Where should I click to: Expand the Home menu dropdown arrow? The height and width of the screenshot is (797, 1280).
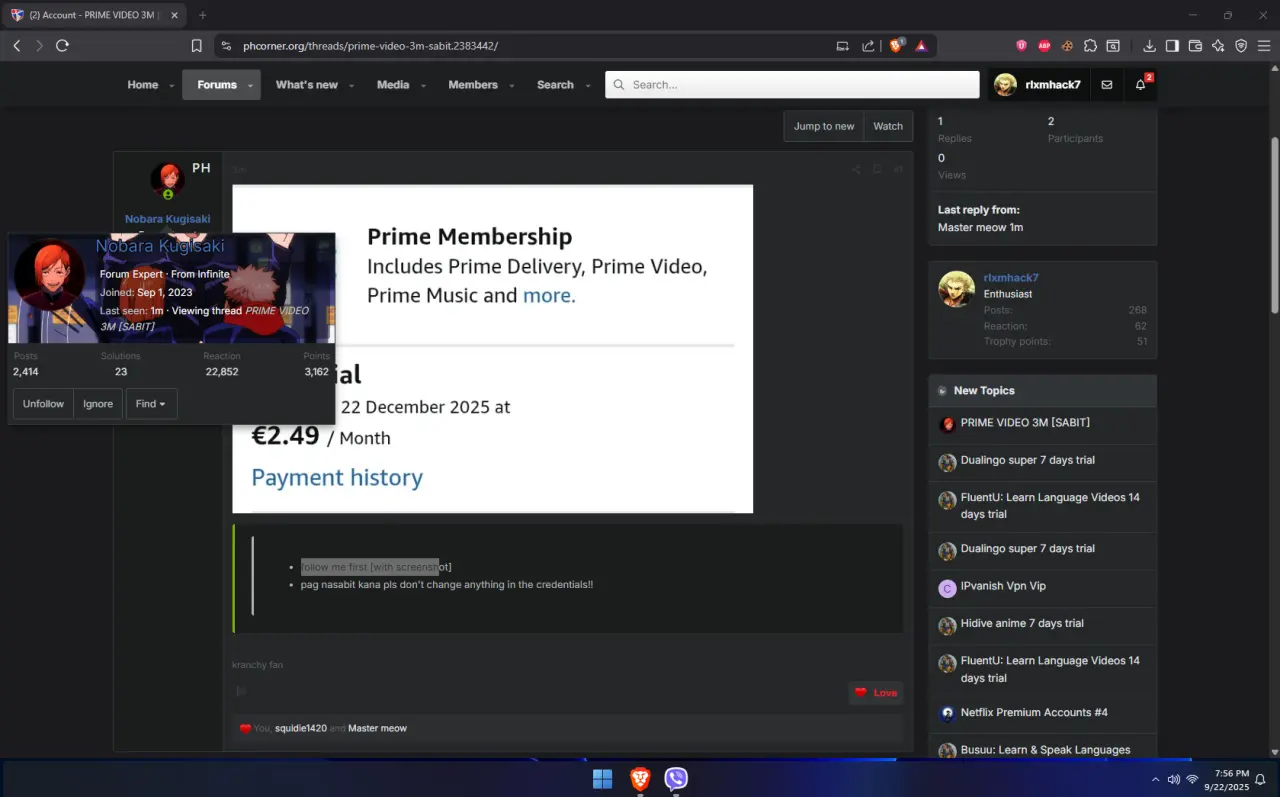coord(172,86)
